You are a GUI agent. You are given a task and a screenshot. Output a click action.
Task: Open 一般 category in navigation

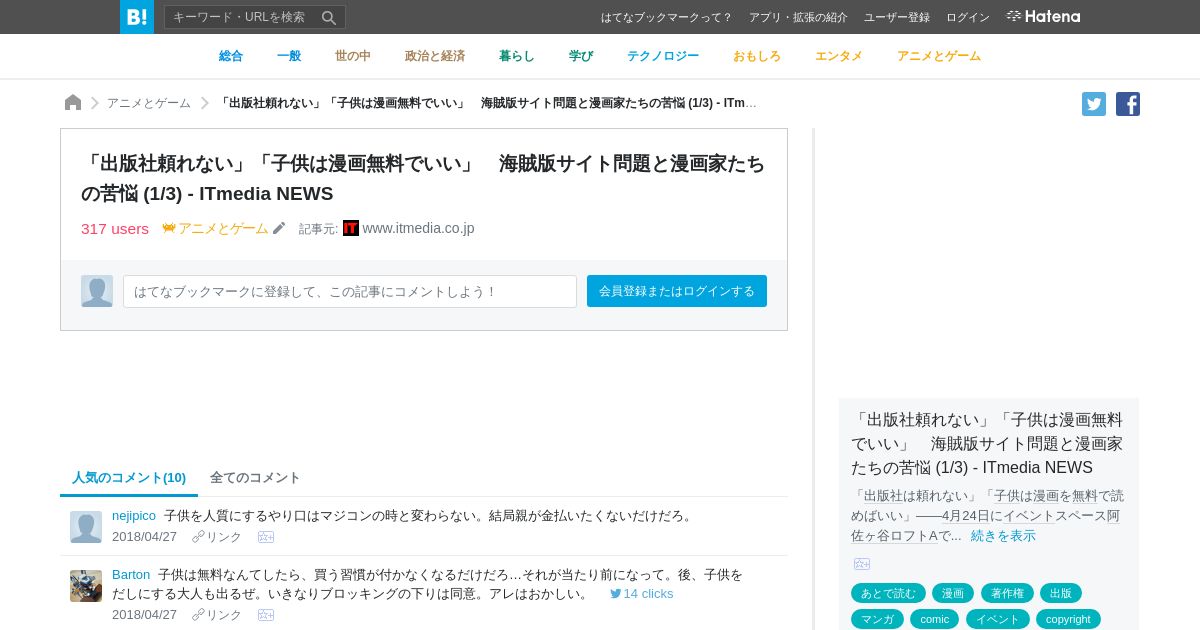coord(289,56)
